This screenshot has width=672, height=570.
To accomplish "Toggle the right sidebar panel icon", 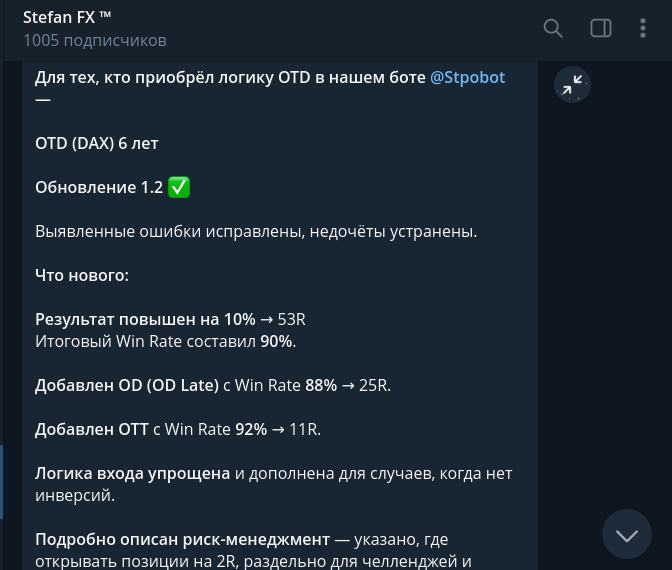I will coord(601,28).
